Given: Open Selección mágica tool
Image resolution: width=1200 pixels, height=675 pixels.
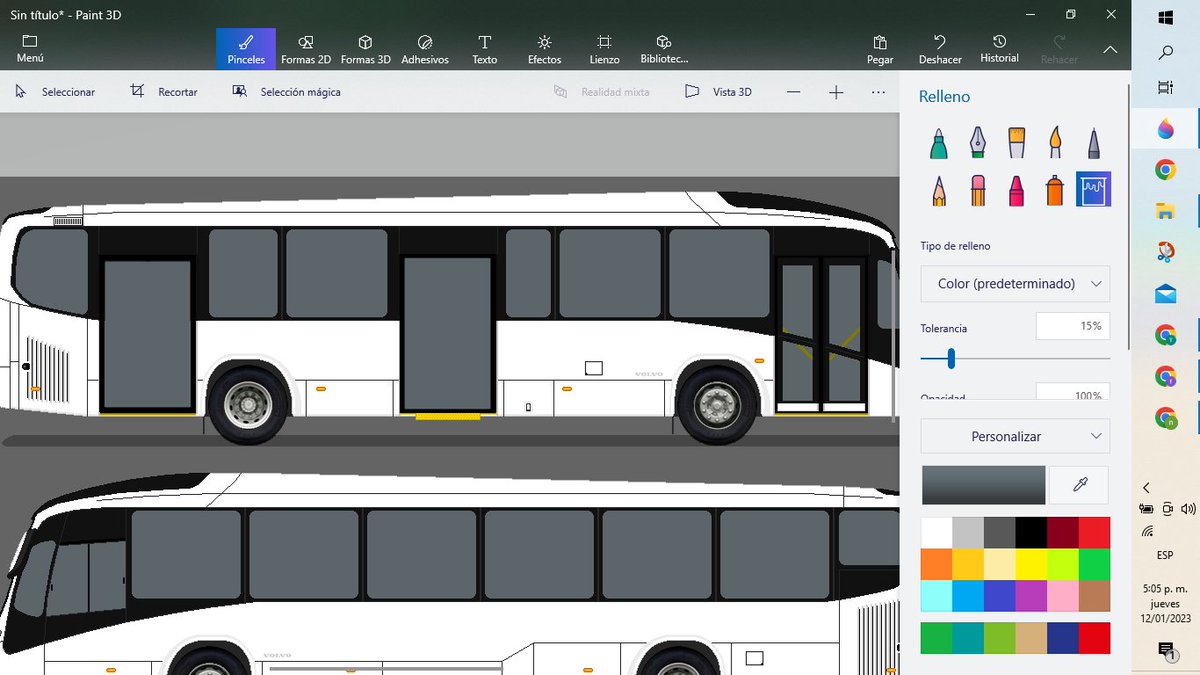Looking at the screenshot, I should click(x=286, y=92).
